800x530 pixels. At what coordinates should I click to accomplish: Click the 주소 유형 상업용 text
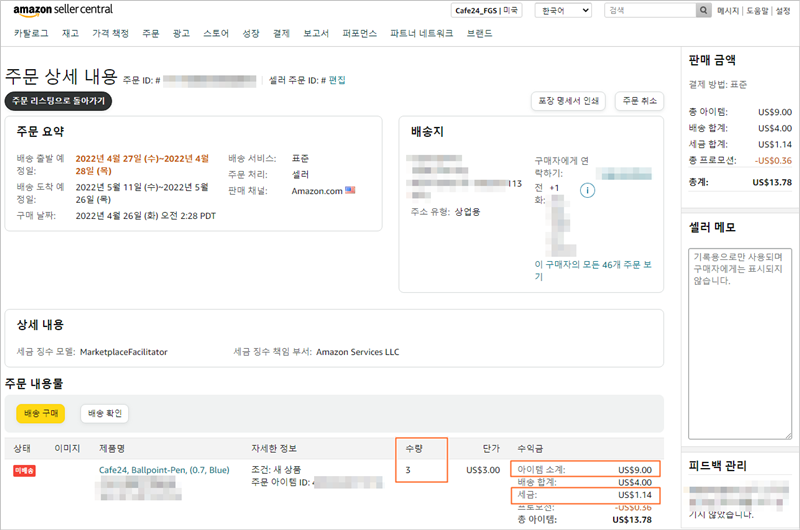pyautogui.click(x=445, y=212)
